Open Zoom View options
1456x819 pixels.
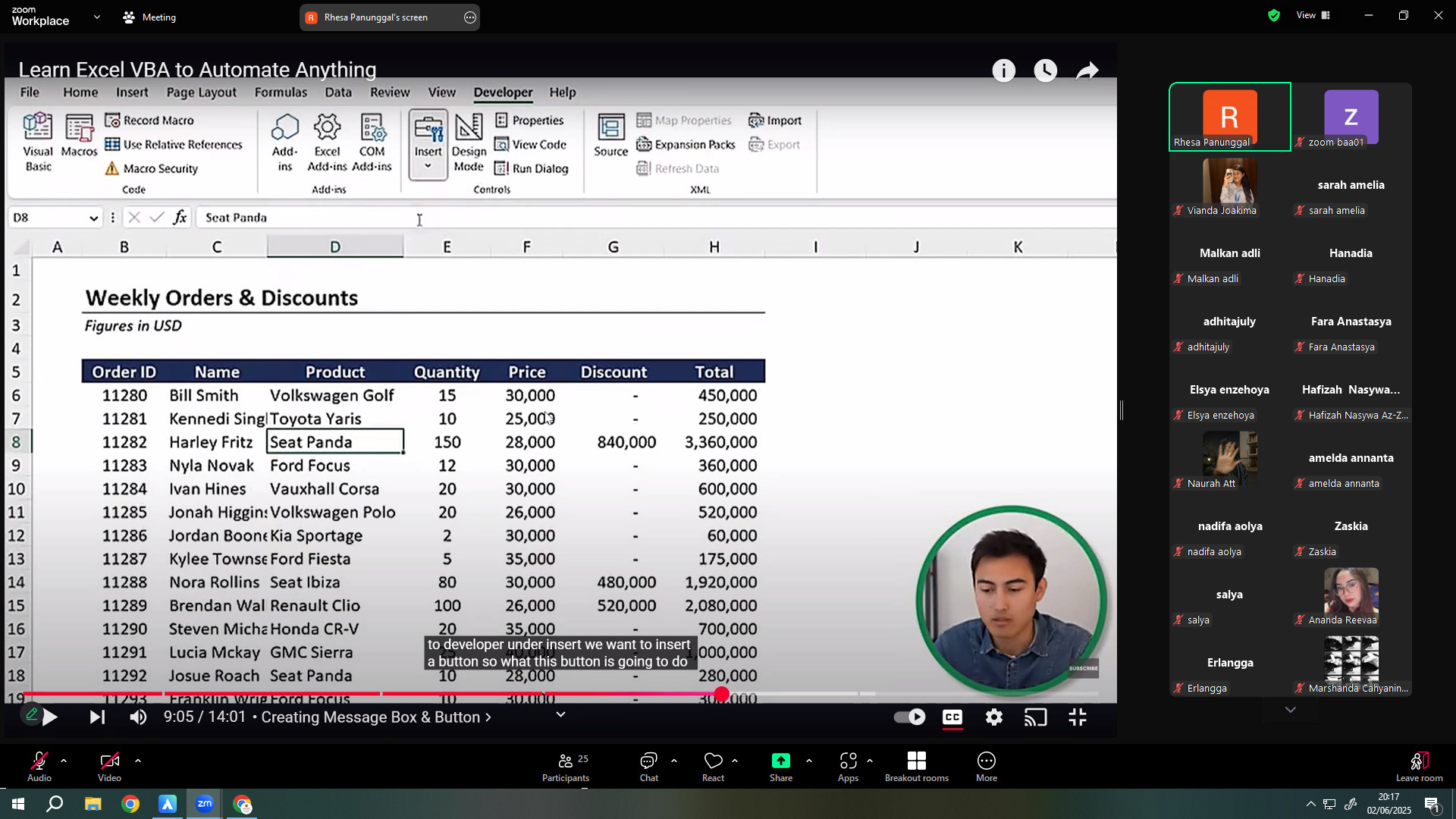(x=1314, y=15)
